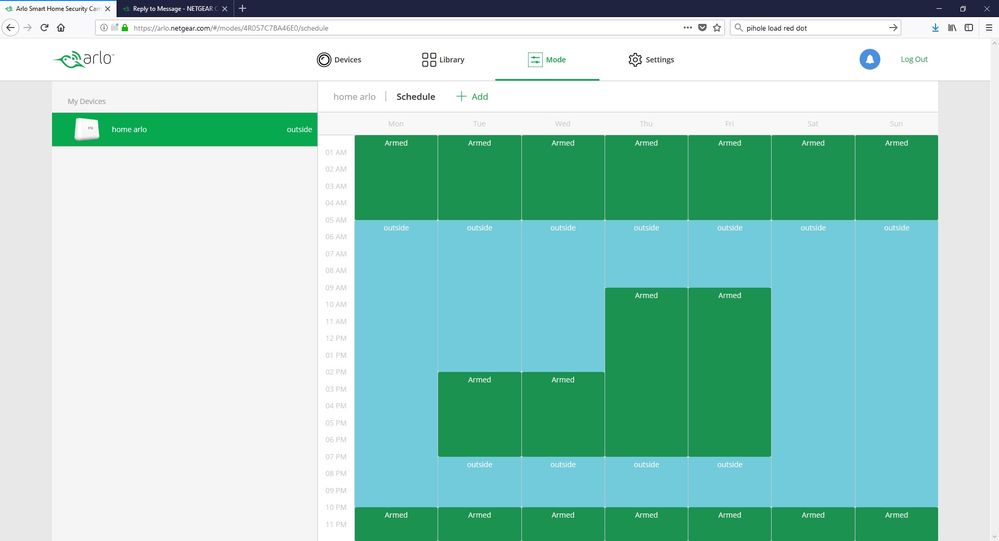Viewport: 999px width, 541px height.
Task: Click the search magnifier icon
Action: point(738,27)
